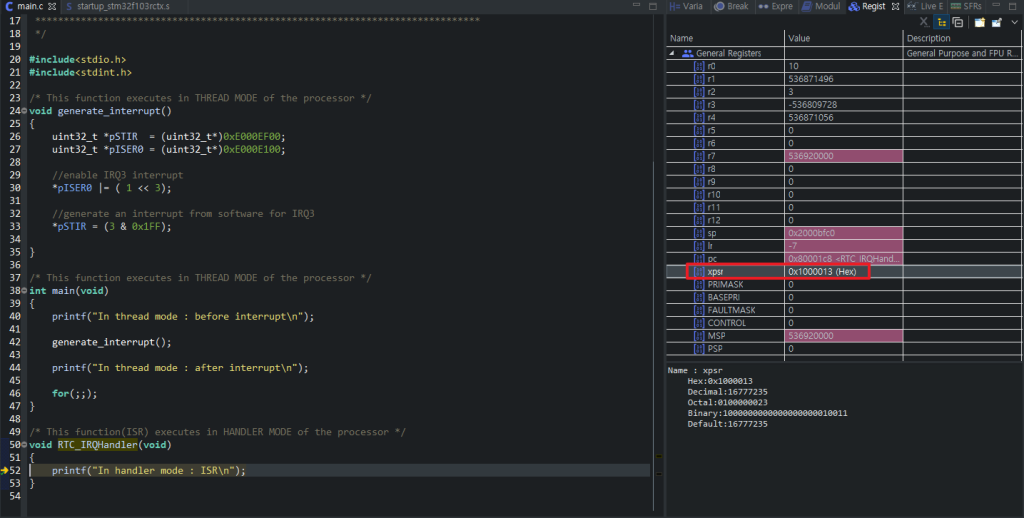This screenshot has width=1024, height=518.
Task: Open the Expressions tab
Action: click(777, 6)
